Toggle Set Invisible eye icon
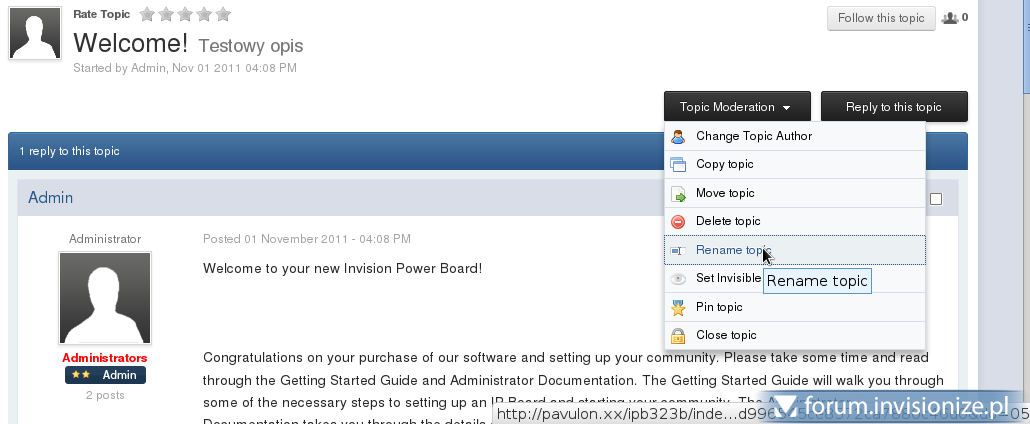Screen dimensions: 1030x424 coord(678,278)
